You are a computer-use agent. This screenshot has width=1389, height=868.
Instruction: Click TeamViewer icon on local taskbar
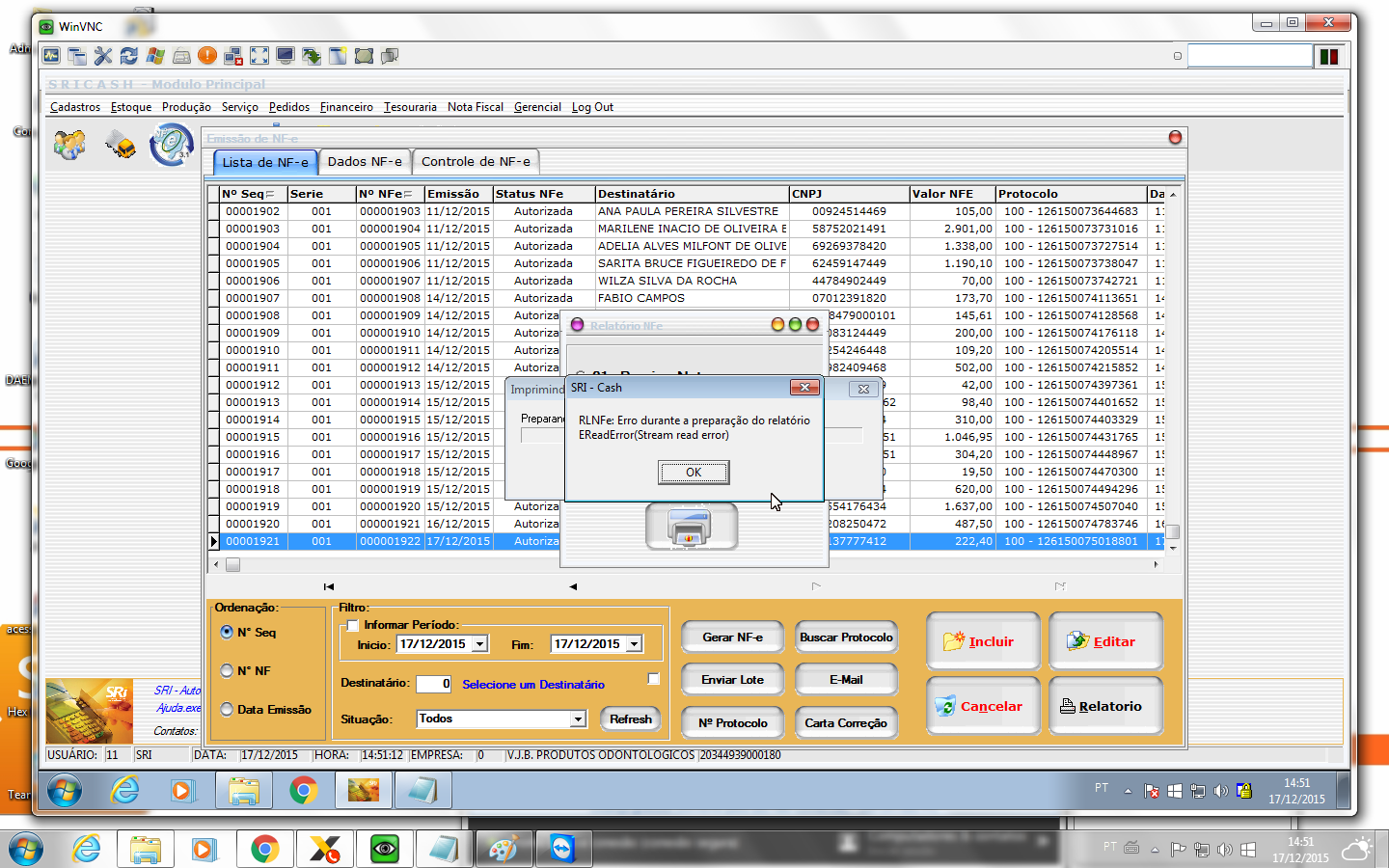pos(561,849)
